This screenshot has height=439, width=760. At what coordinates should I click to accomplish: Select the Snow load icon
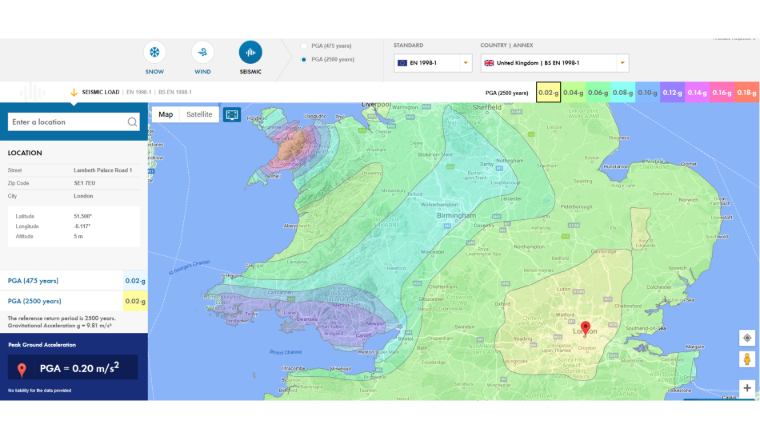pyautogui.click(x=154, y=52)
